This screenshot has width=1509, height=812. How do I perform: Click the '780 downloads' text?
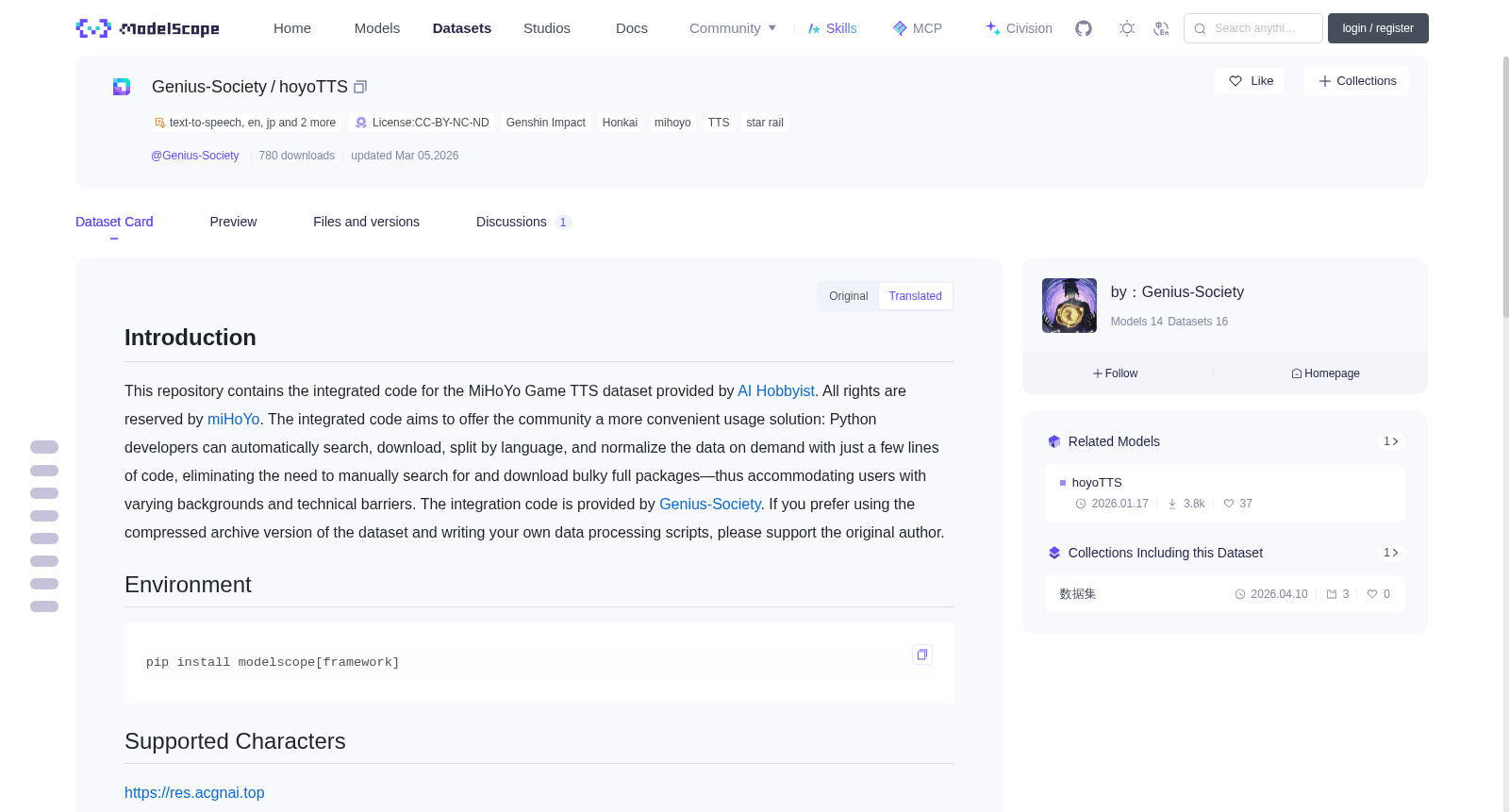[297, 156]
